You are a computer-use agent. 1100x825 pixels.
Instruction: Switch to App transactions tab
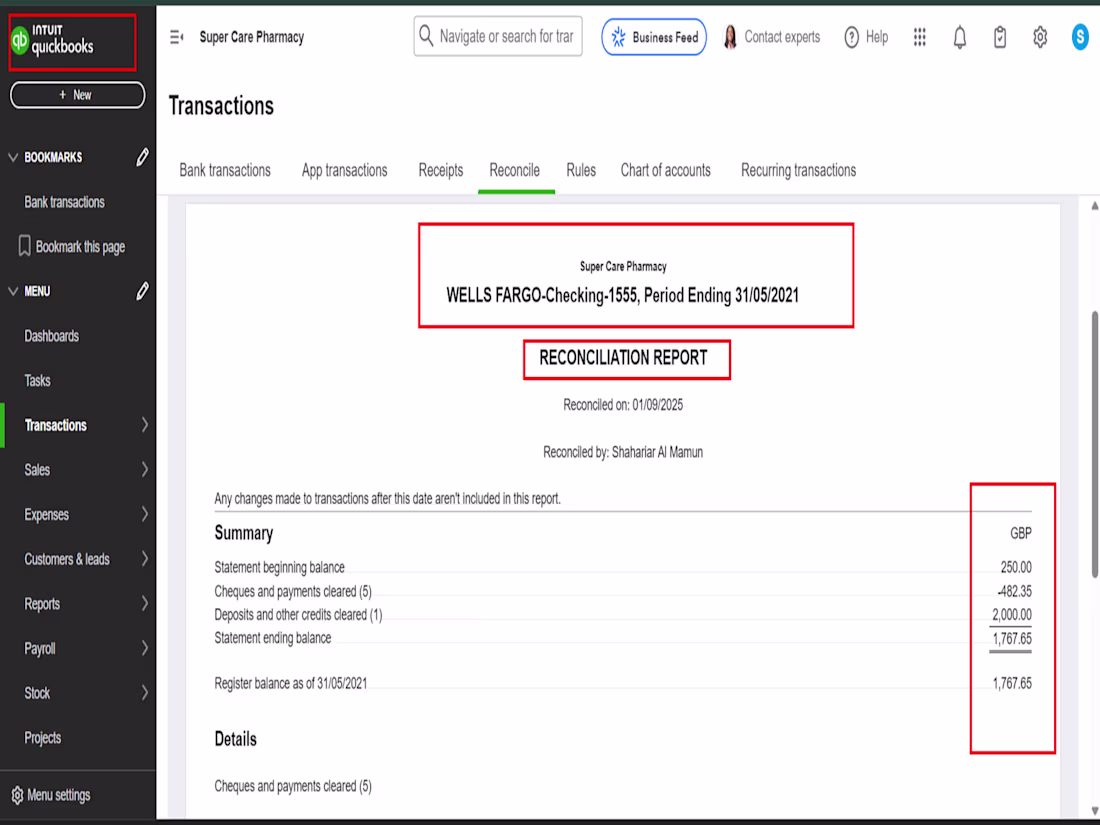click(x=344, y=170)
